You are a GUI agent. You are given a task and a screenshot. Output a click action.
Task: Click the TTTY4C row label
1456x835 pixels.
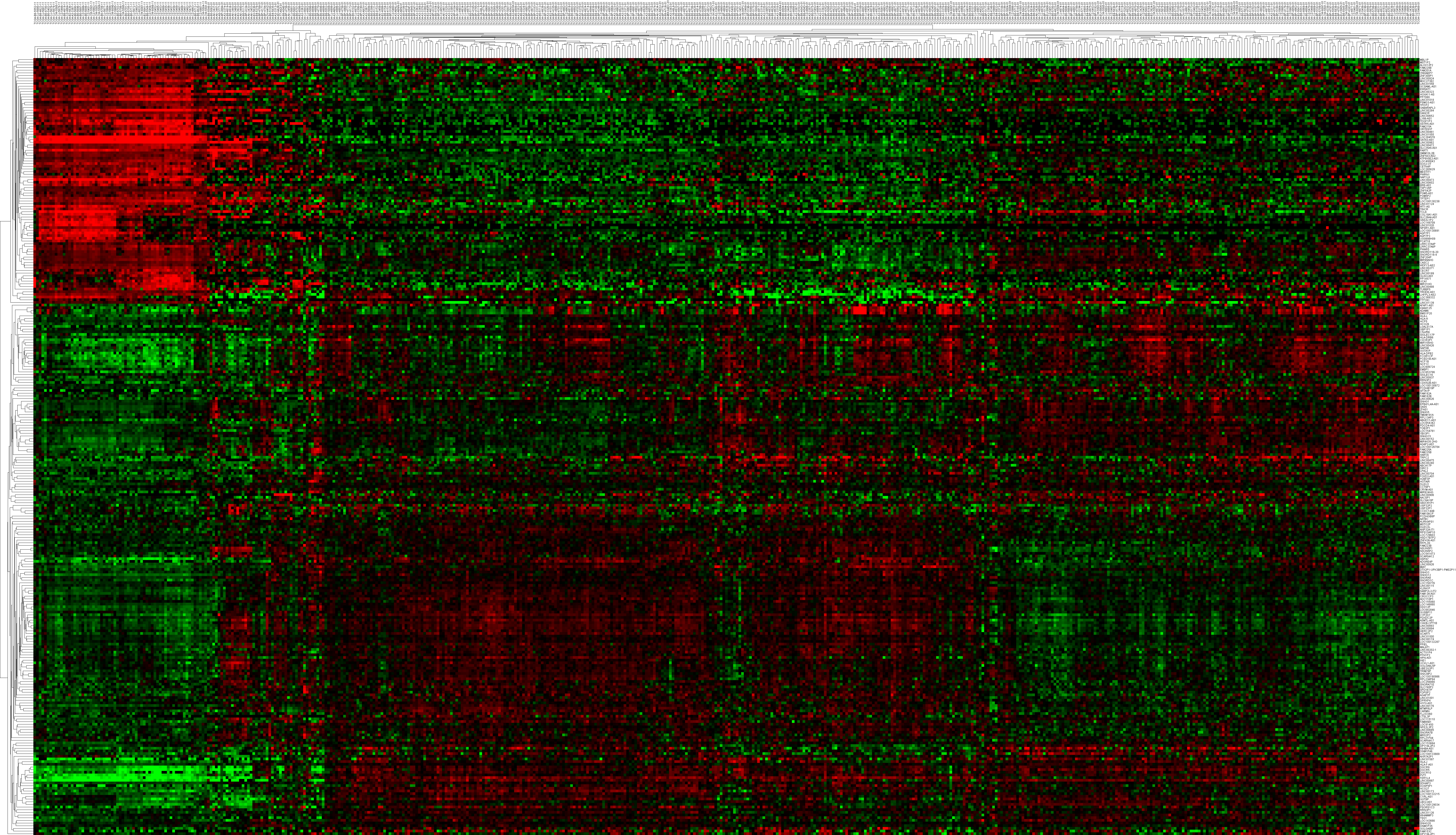pos(1425,300)
